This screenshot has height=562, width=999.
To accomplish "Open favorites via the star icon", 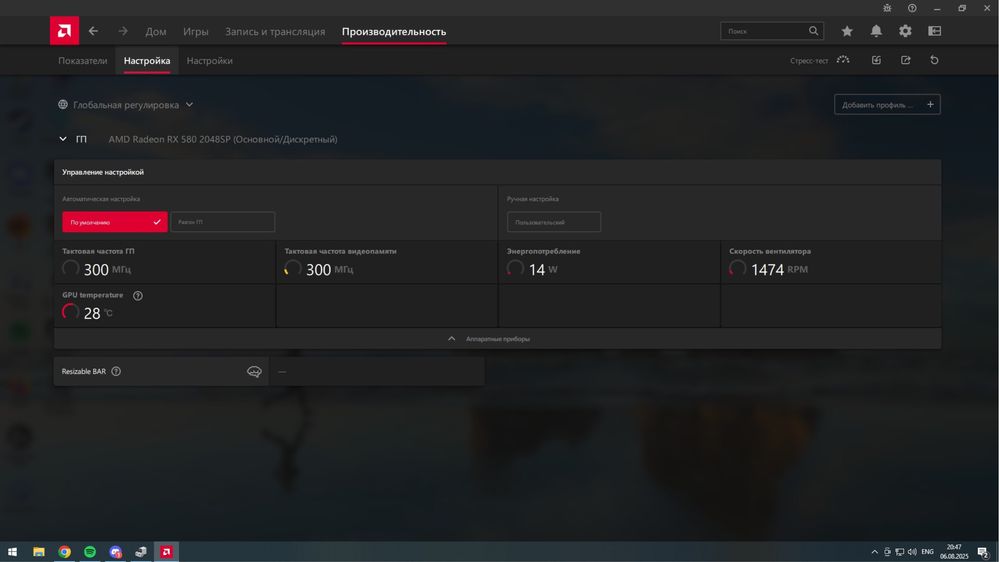I will pyautogui.click(x=847, y=31).
